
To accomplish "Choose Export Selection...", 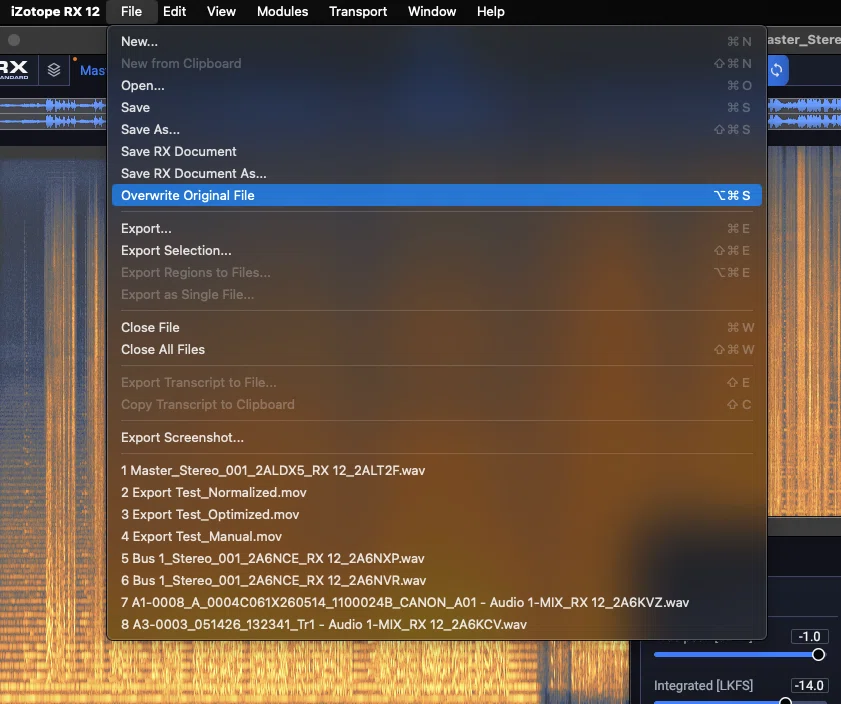I will click(x=437, y=250).
